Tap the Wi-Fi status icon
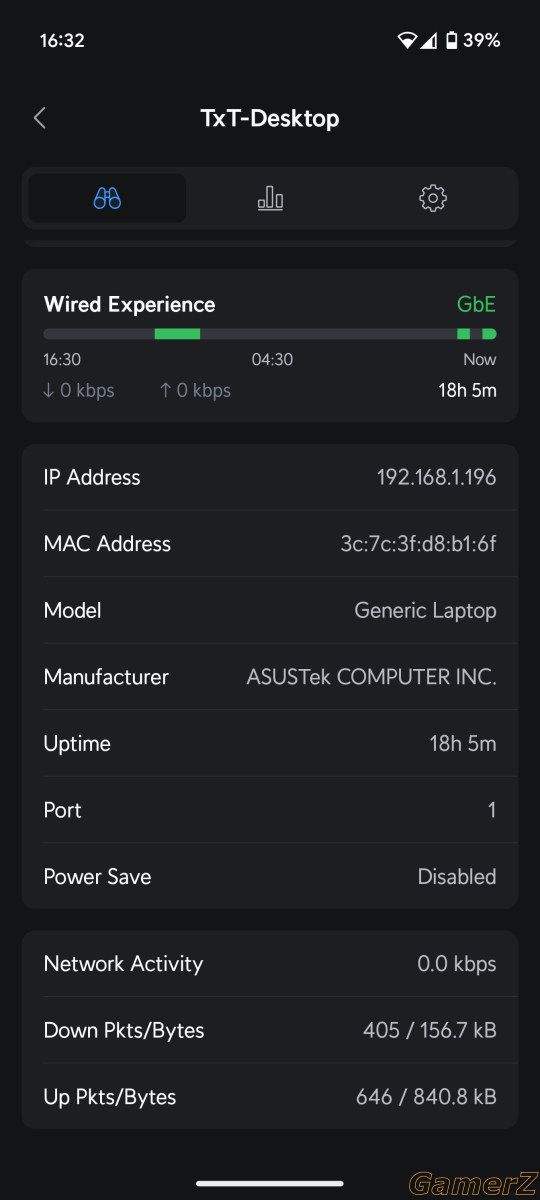 coord(406,41)
